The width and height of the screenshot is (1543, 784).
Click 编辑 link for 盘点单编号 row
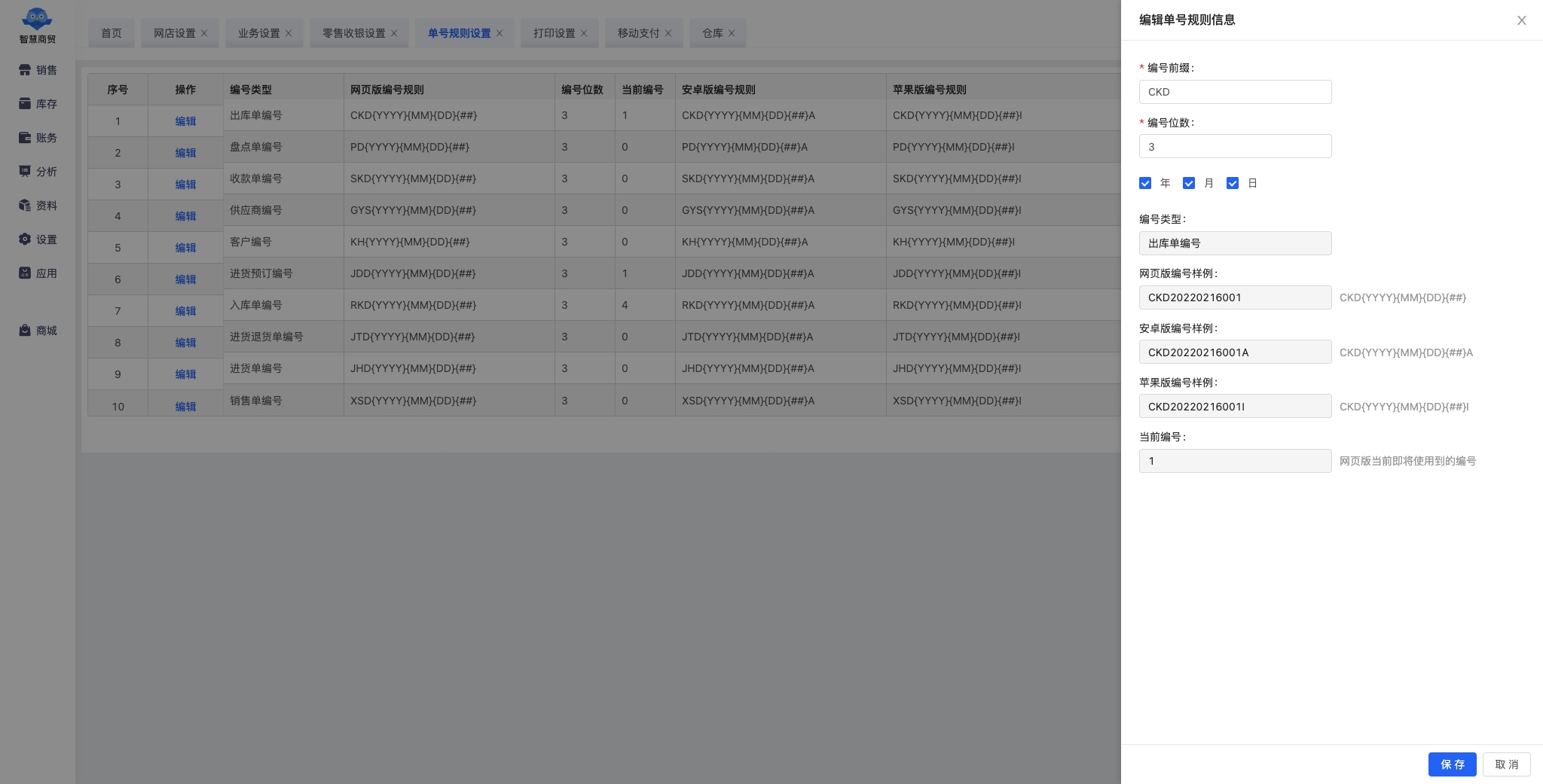coord(185,153)
